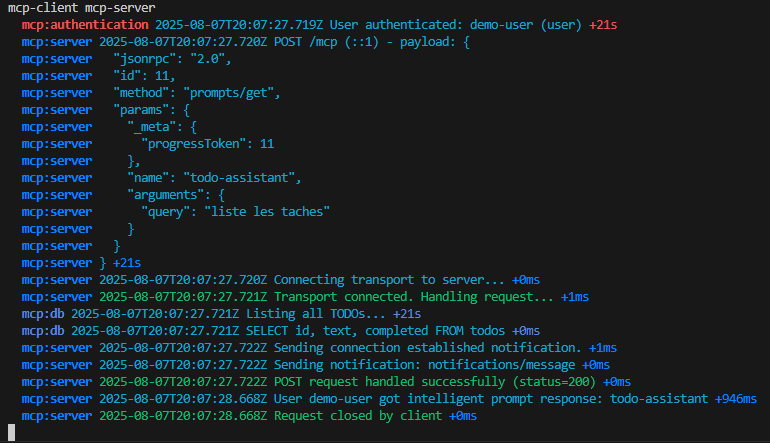Click the terminal cursor block at bottom

point(12,432)
